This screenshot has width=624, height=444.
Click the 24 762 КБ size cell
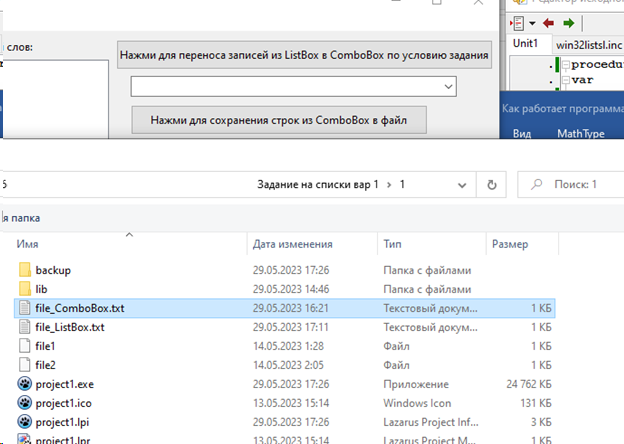tap(528, 384)
